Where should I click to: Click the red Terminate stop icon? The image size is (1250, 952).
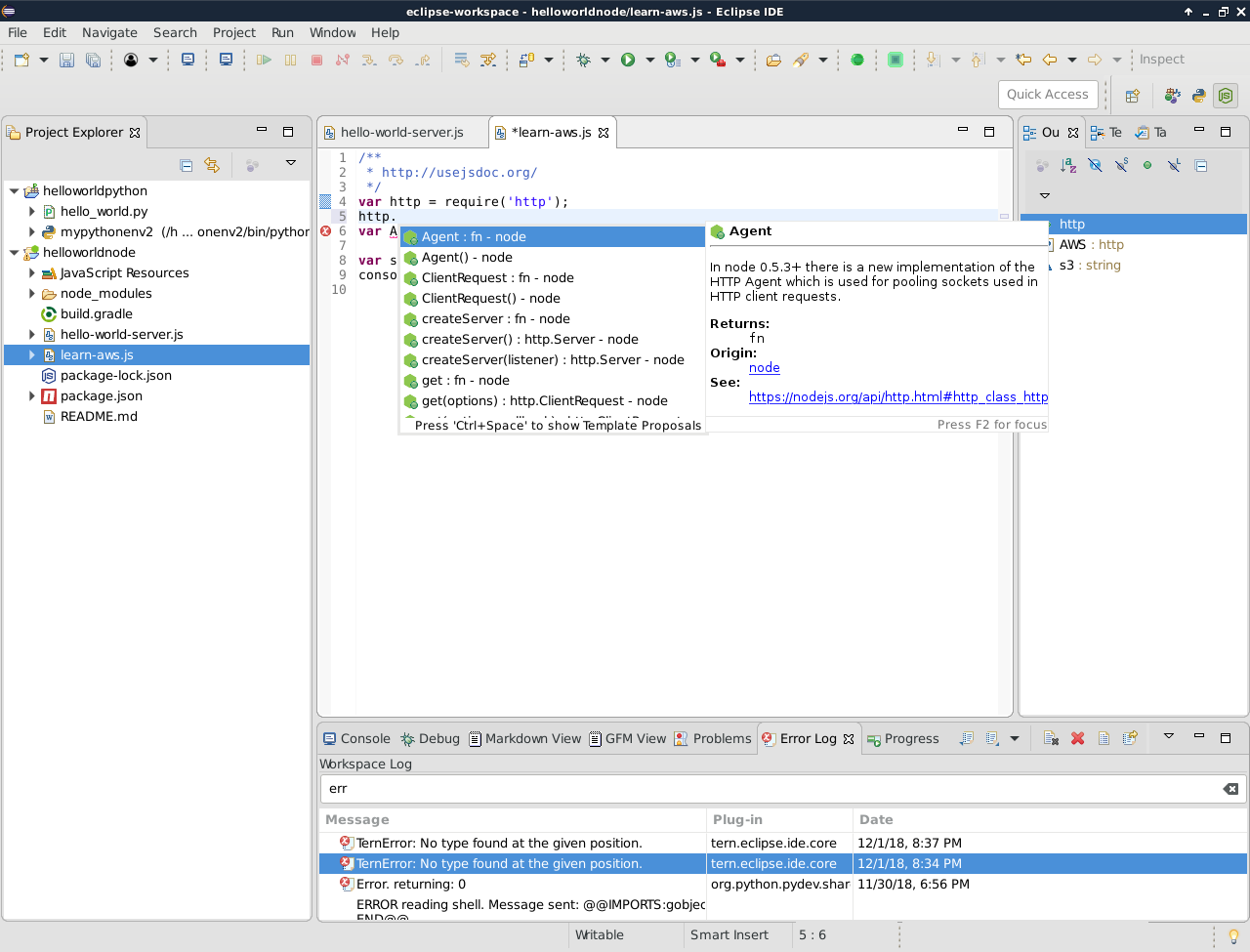click(x=316, y=60)
